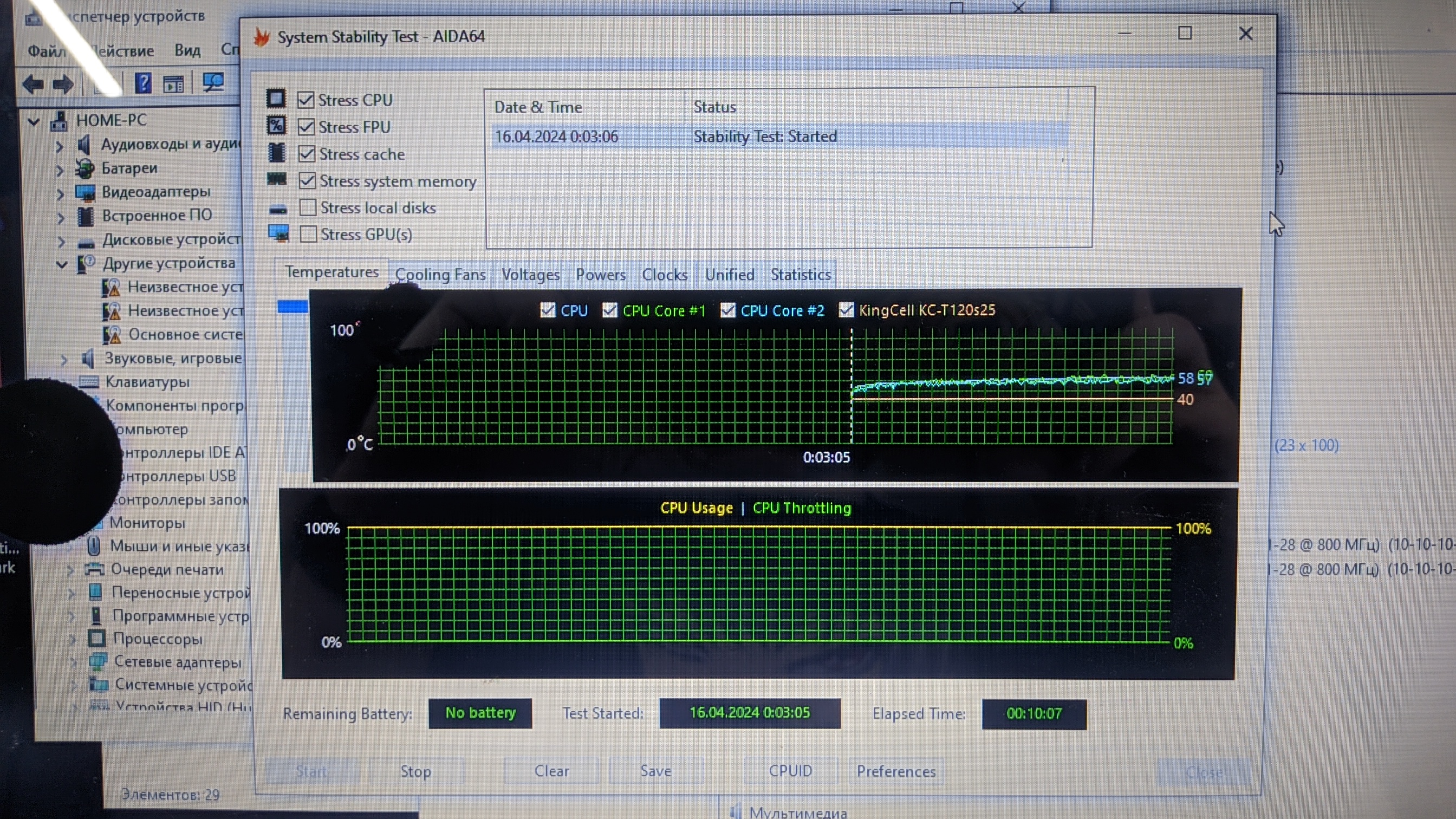Expand the Процессоры tree node
Screen dimensions: 1456x819
point(73,640)
